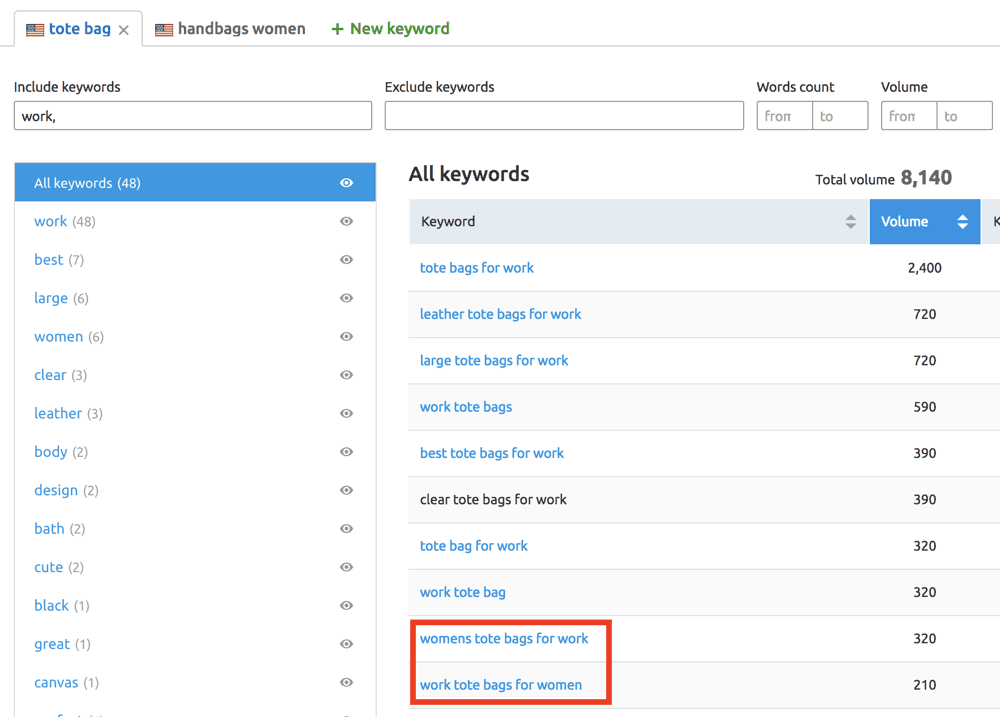1000x717 pixels.
Task: Toggle the eye icon for All keywords
Action: 346,183
